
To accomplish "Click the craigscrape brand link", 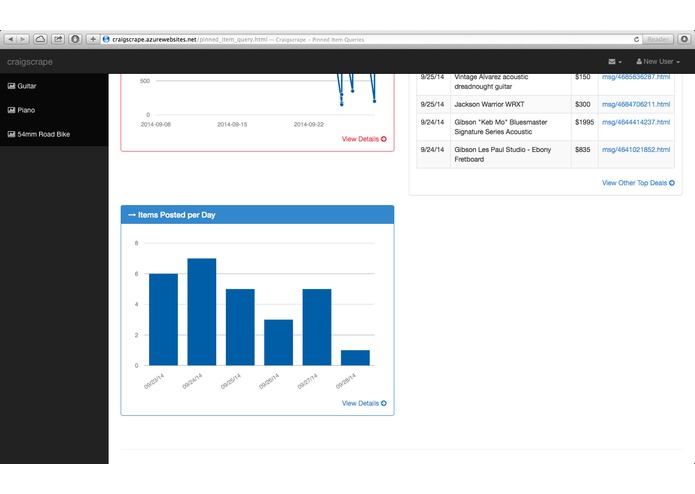I will [x=30, y=62].
